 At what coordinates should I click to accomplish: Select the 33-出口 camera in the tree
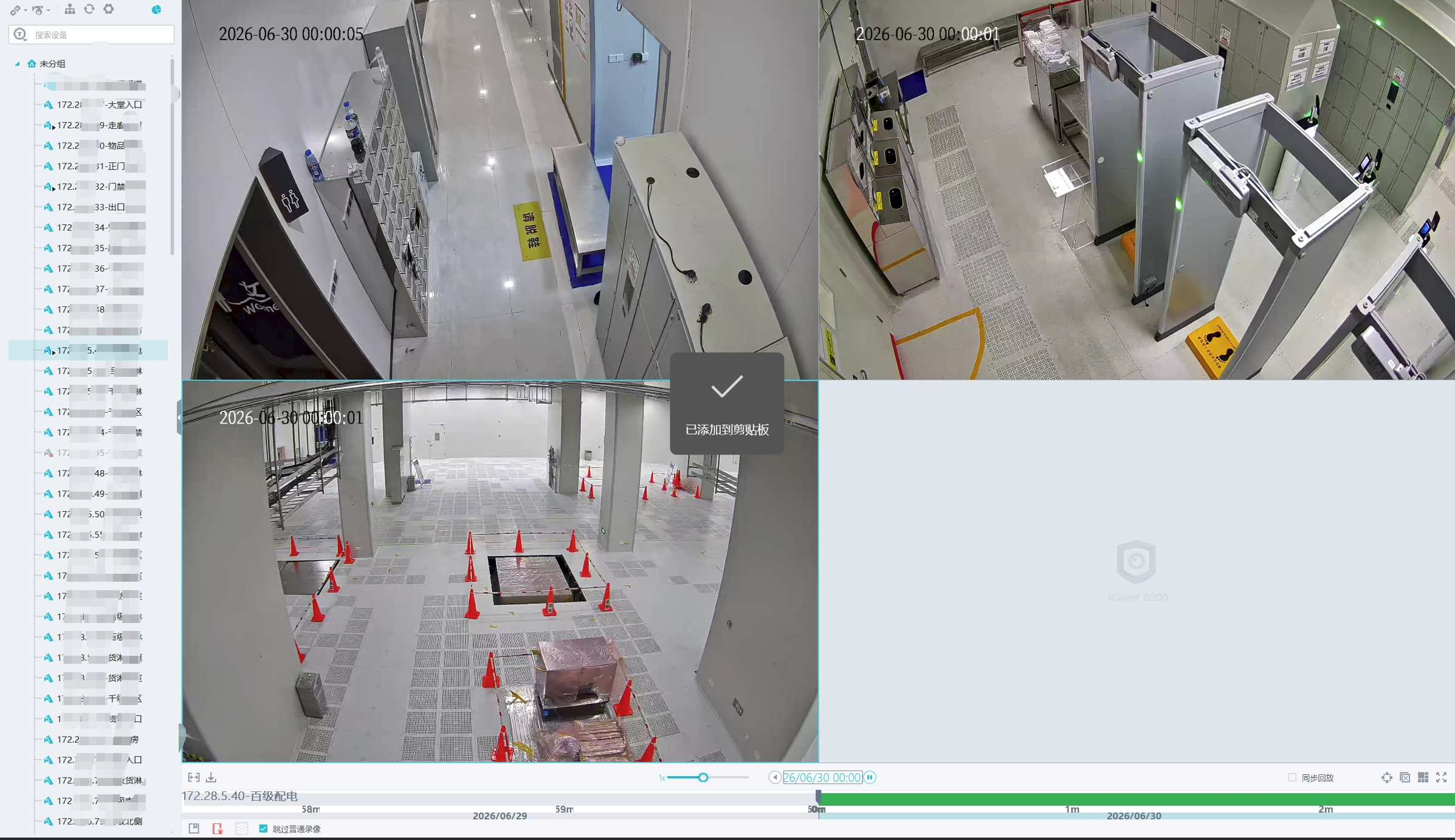point(93,207)
